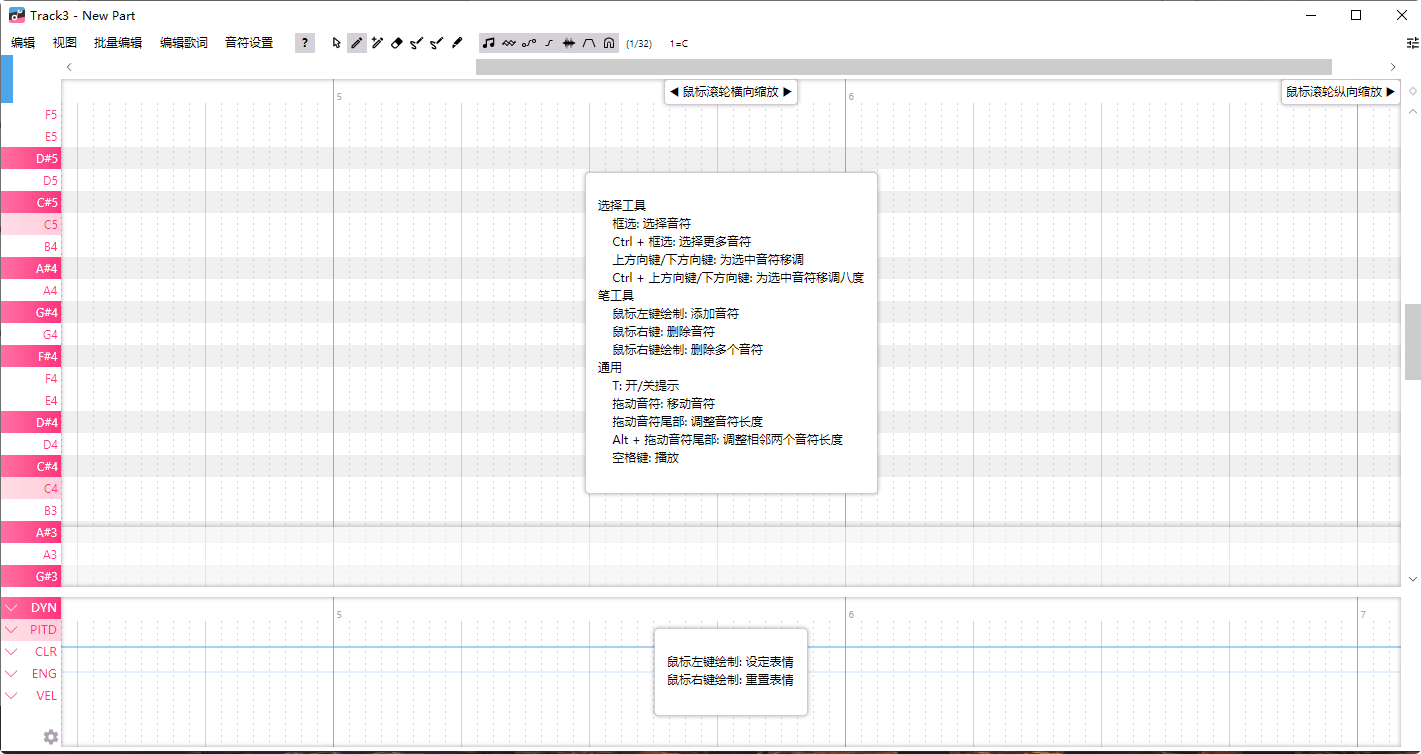Toggle the wavy vibrato display icon

coord(508,43)
